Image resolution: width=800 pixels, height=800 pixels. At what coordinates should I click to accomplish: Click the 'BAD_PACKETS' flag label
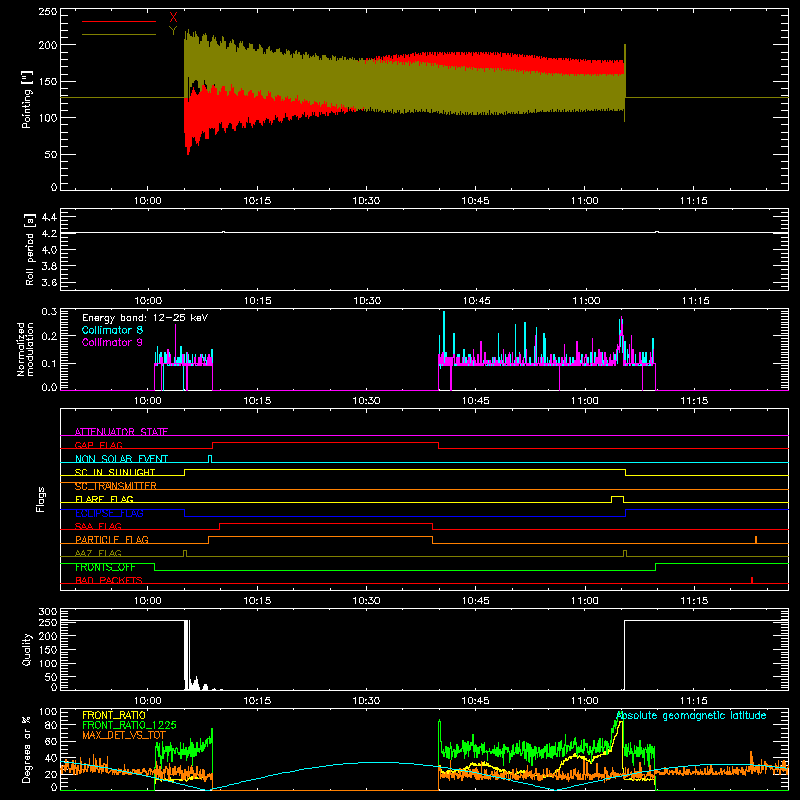[x=109, y=580]
